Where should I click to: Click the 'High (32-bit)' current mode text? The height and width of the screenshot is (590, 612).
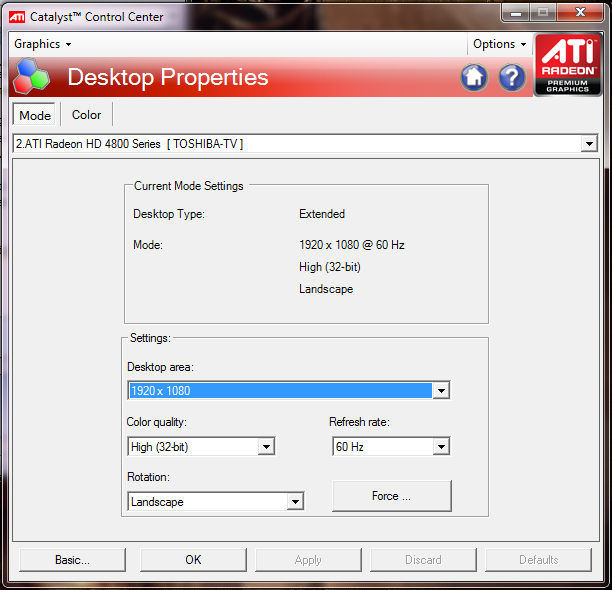(330, 267)
